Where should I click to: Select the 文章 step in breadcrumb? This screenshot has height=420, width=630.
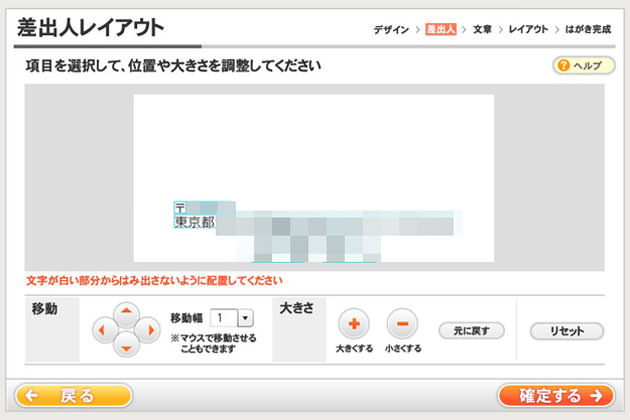click(482, 29)
